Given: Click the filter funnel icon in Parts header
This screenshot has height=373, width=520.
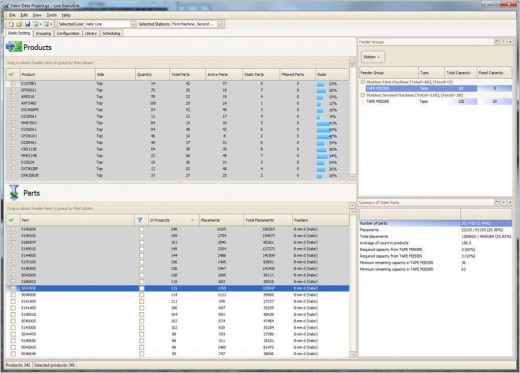Looking at the screenshot, I should (x=140, y=220).
